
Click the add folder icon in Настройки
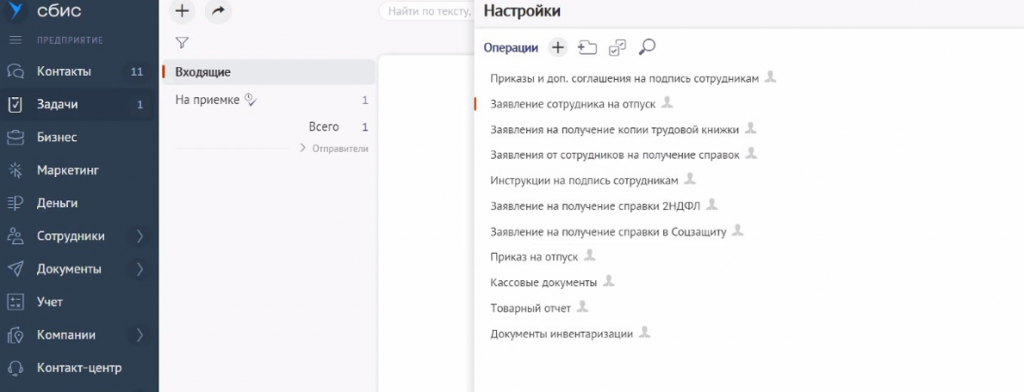coord(588,47)
